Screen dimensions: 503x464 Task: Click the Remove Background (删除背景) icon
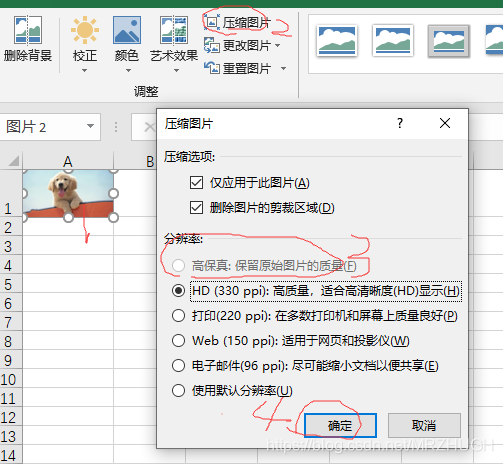[x=28, y=30]
